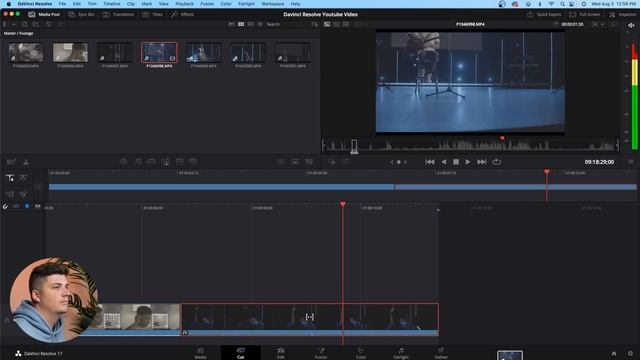The width and height of the screenshot is (640, 360).
Task: Open the Sync Bin panel
Action: tap(81, 14)
